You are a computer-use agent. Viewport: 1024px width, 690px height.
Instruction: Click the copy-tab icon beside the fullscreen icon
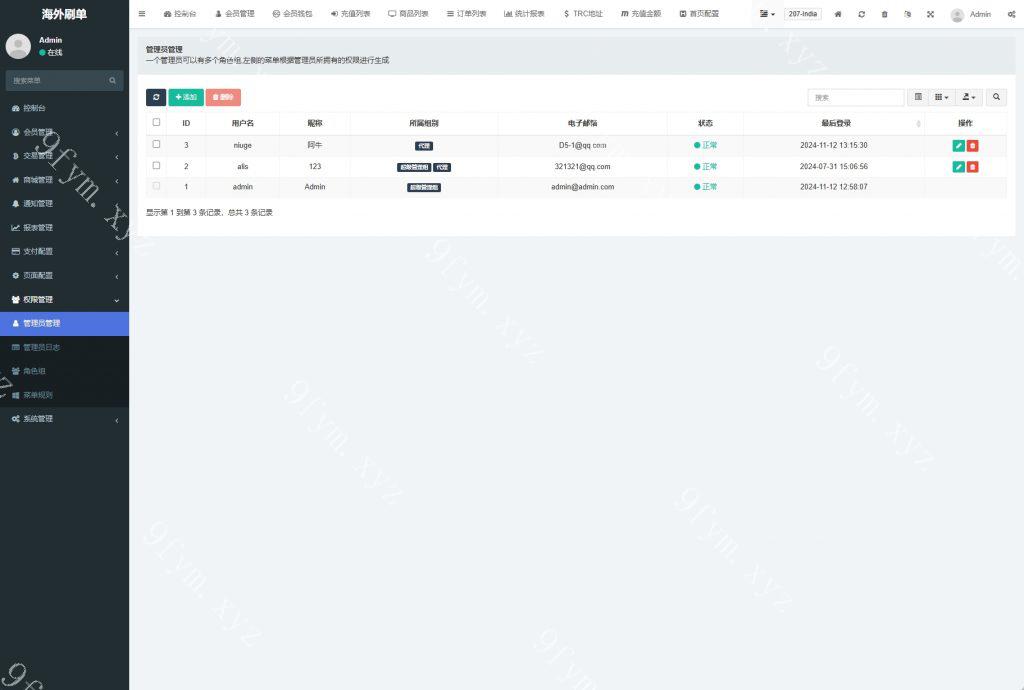click(907, 14)
